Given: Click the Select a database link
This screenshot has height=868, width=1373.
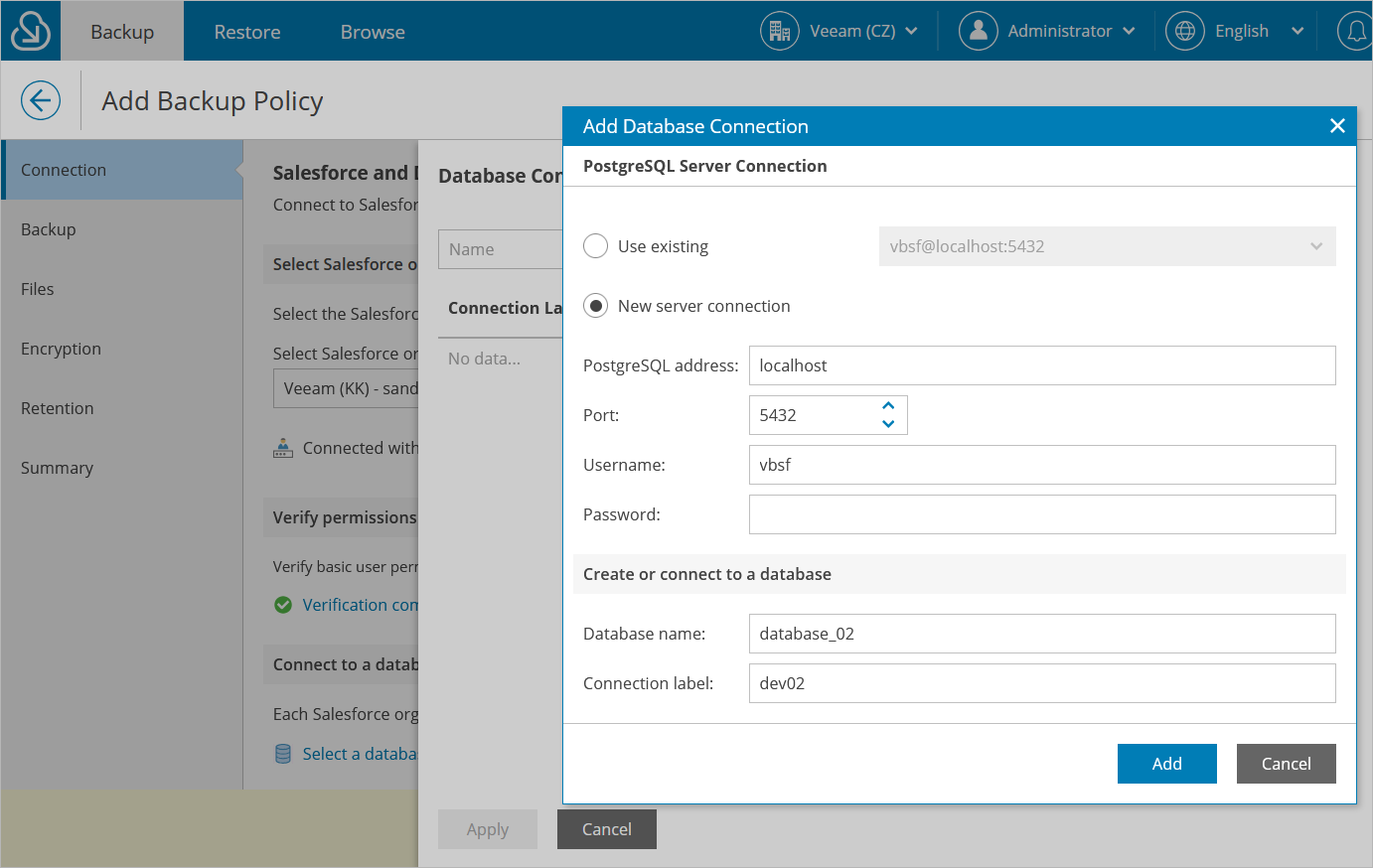Looking at the screenshot, I should tap(361, 754).
